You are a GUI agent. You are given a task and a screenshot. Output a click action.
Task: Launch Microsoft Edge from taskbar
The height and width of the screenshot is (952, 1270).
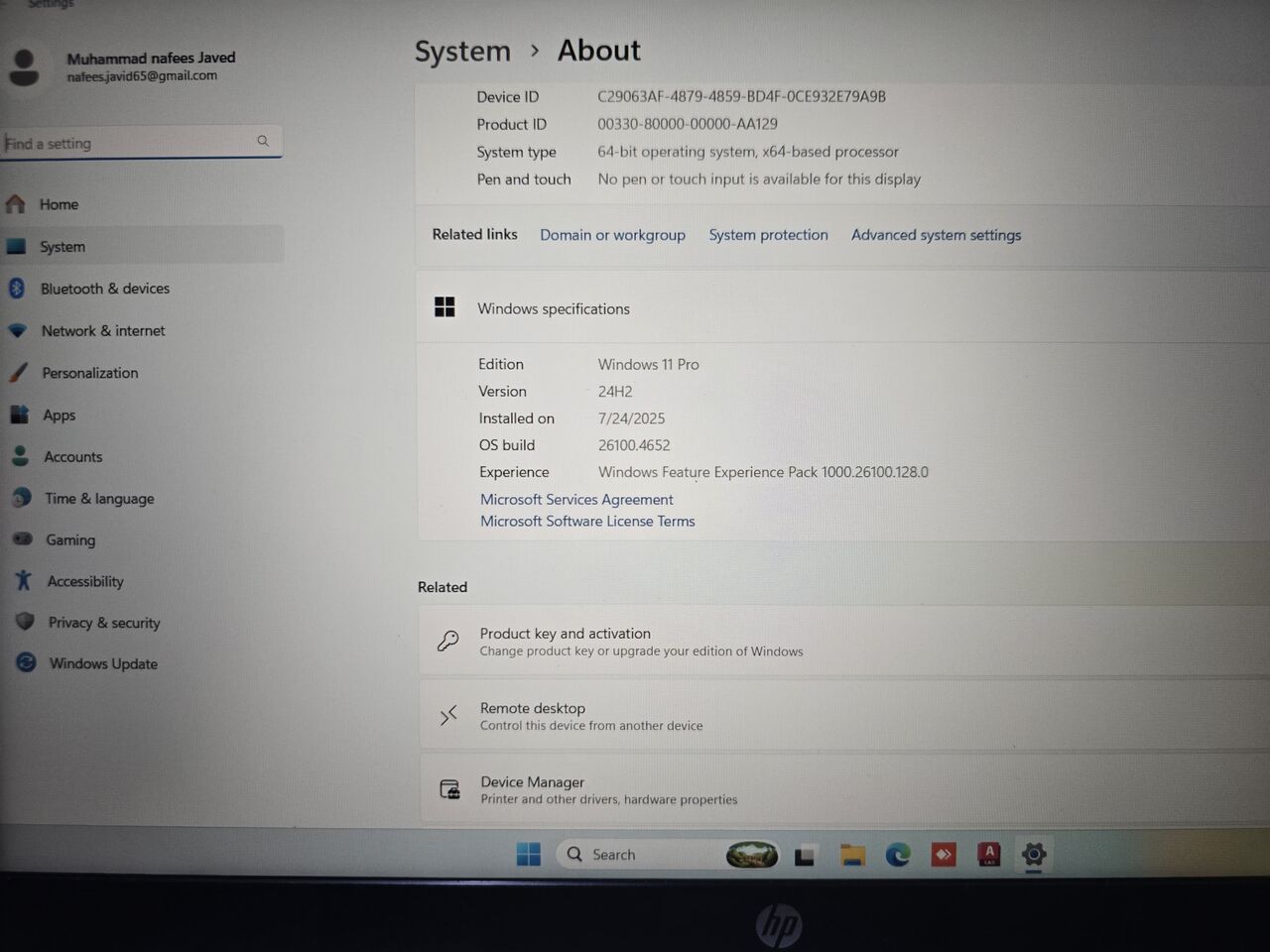pyautogui.click(x=898, y=855)
